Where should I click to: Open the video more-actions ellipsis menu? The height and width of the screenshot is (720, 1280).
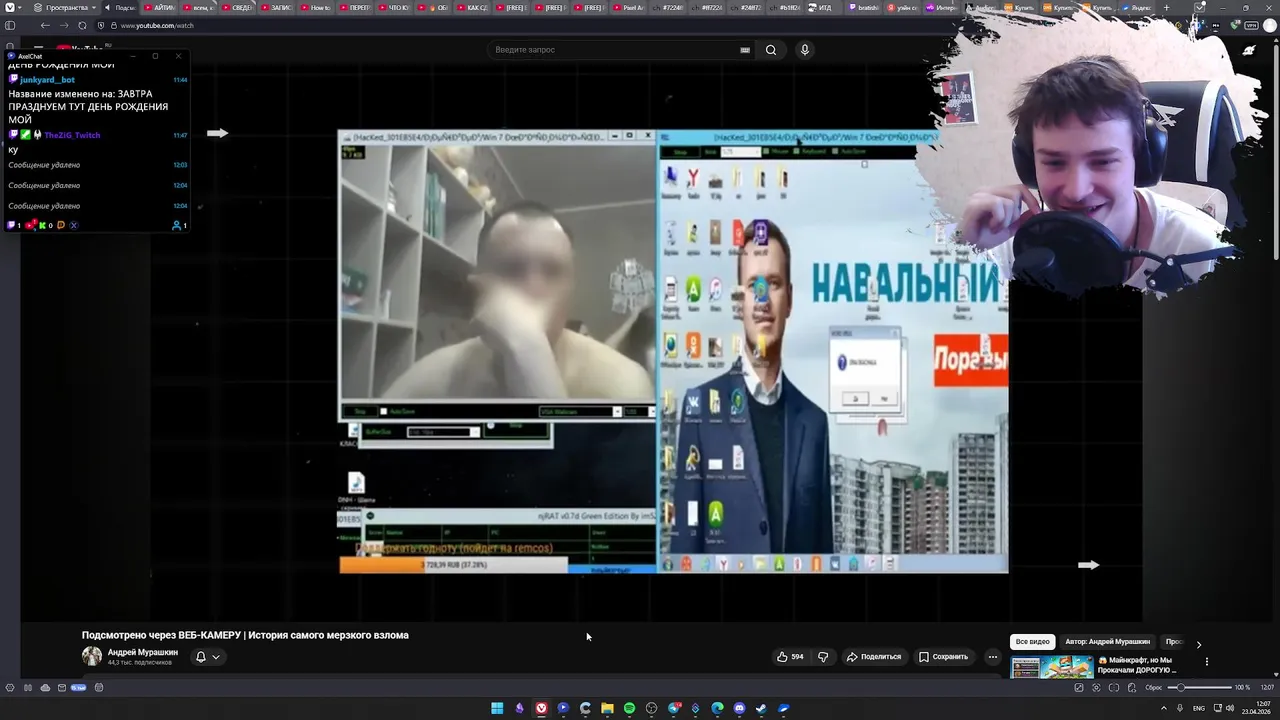click(992, 657)
